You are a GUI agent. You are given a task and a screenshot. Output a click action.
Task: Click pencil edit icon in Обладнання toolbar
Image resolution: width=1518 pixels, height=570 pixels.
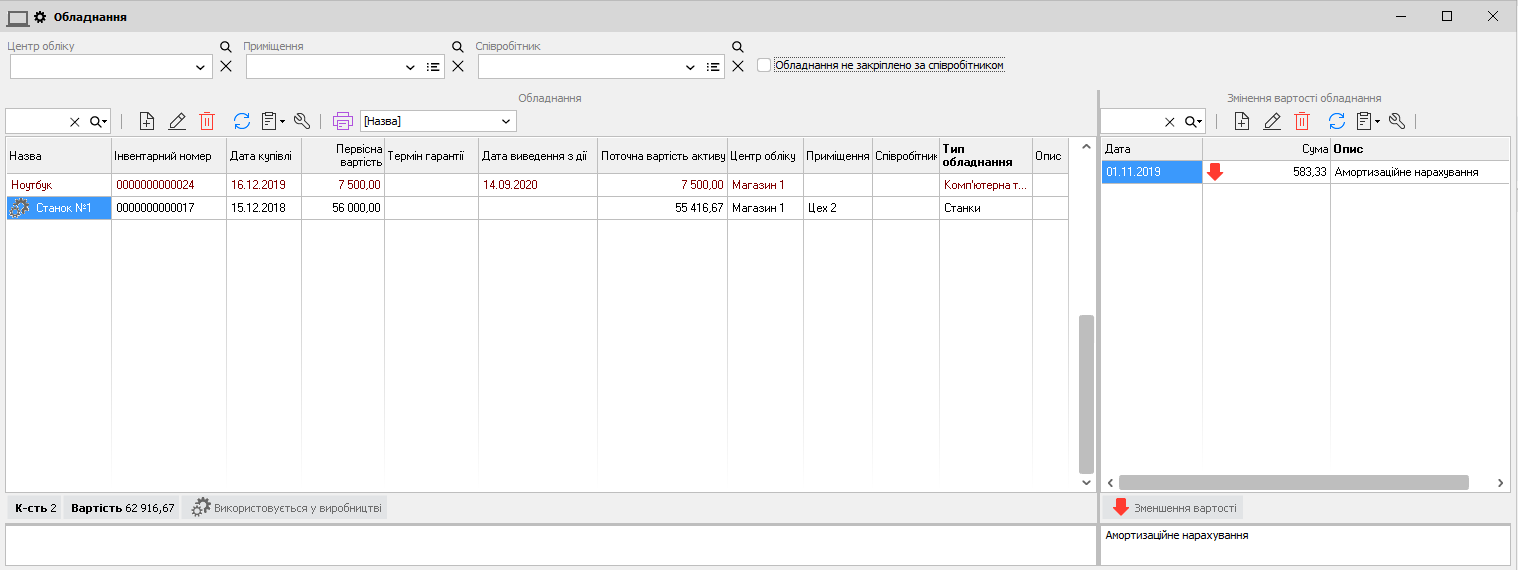click(x=177, y=121)
